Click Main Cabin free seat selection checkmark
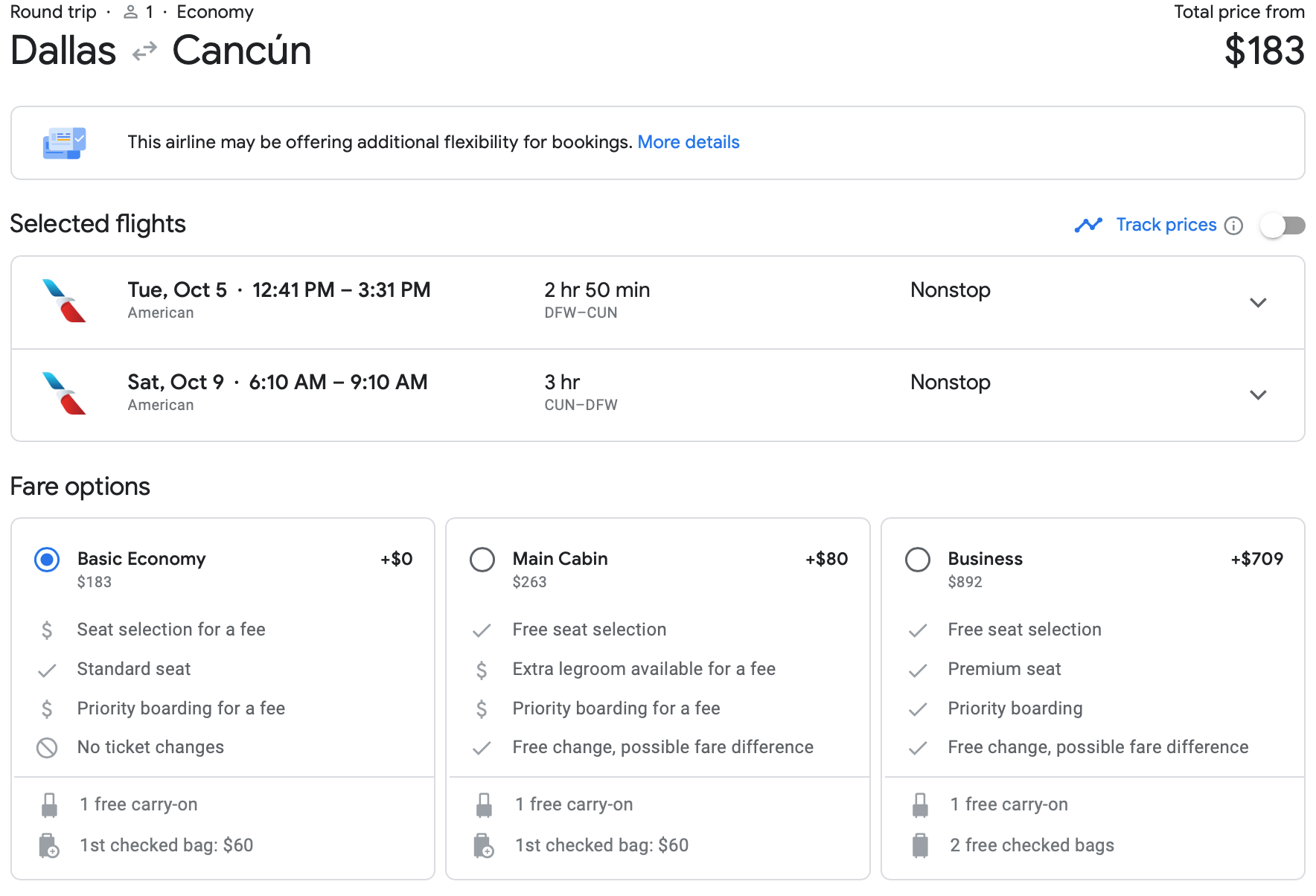Image resolution: width=1316 pixels, height=896 pixels. tap(482, 631)
